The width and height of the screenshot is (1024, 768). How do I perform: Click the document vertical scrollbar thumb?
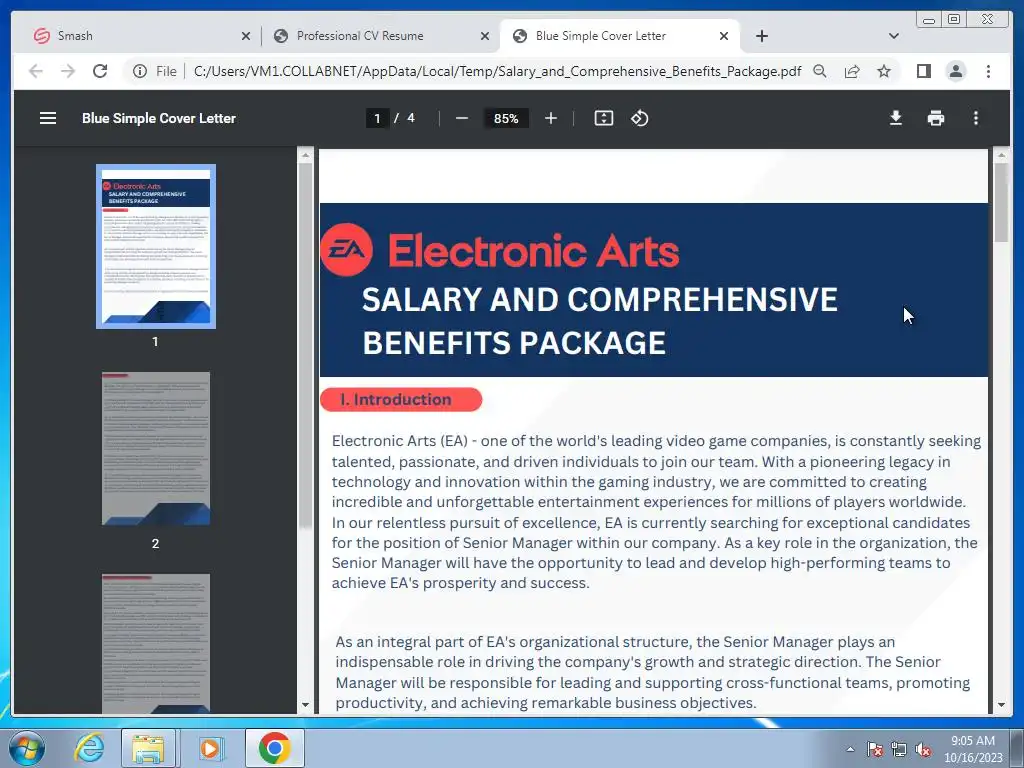coord(1001,203)
